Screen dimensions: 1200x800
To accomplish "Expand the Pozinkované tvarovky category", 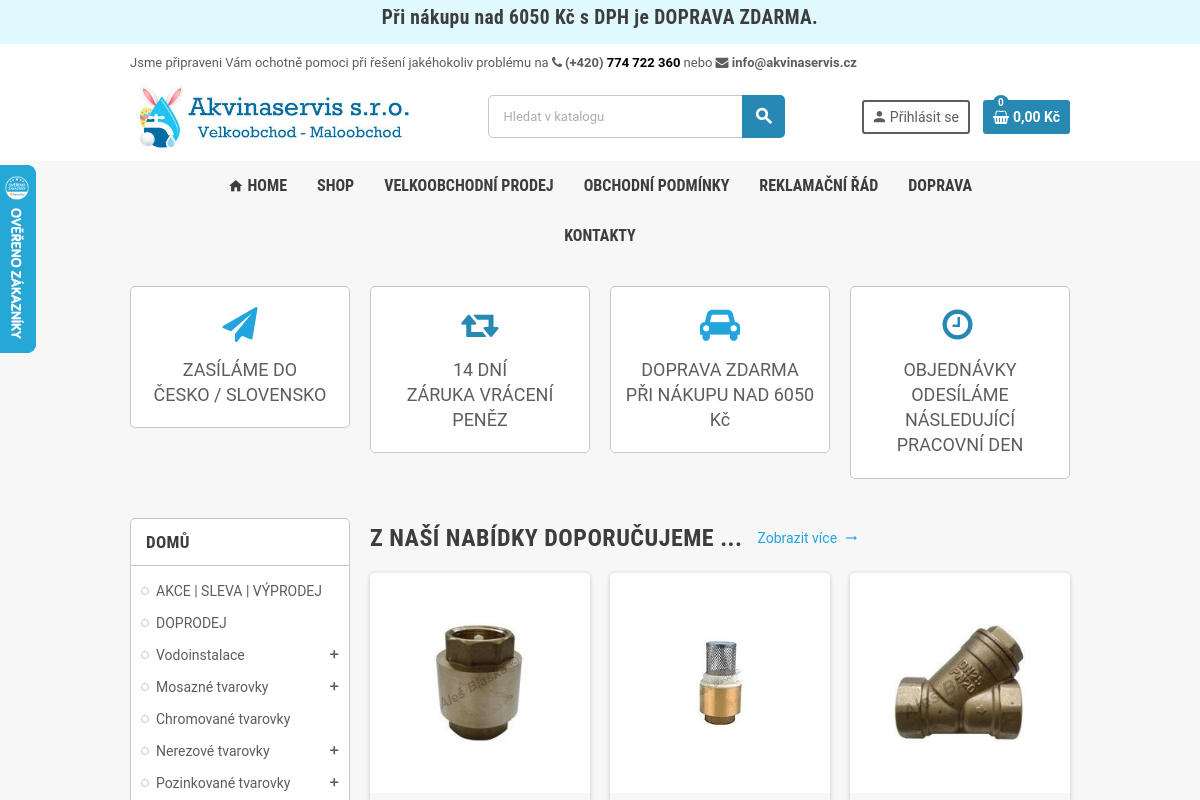I will [334, 783].
